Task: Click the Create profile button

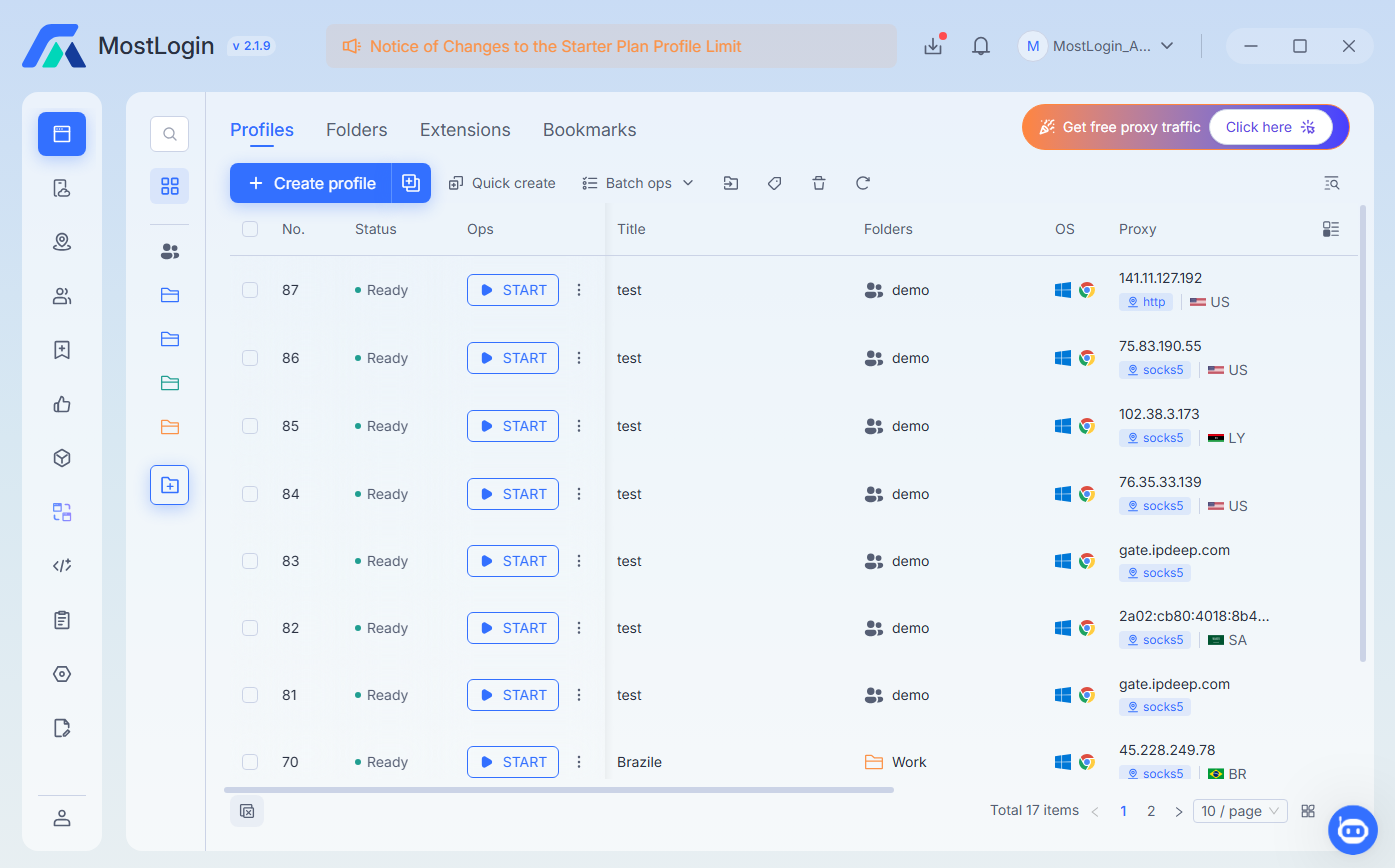Action: pos(311,183)
